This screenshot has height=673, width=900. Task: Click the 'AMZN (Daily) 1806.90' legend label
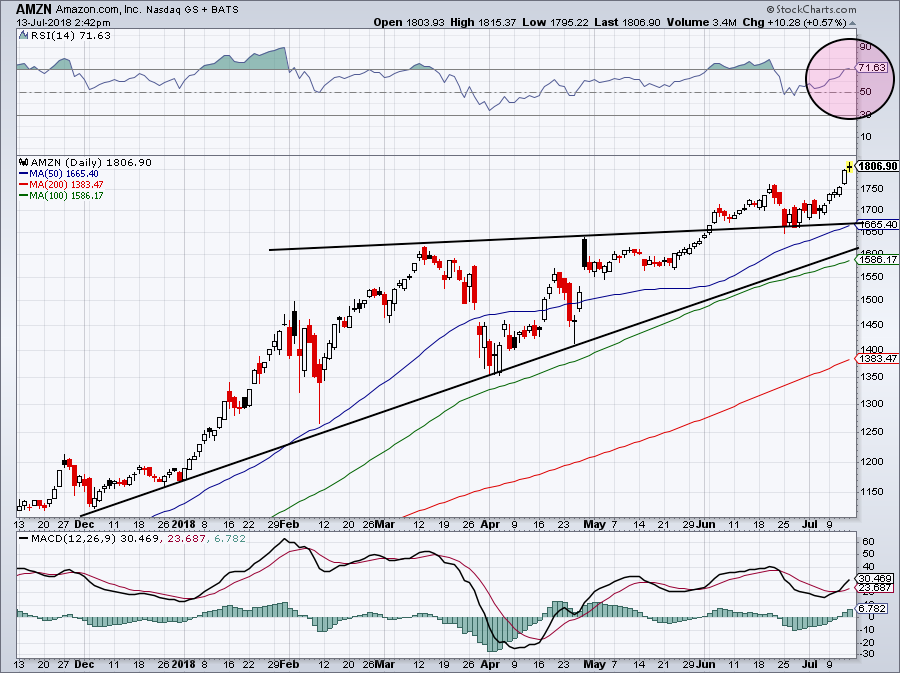tap(91, 163)
